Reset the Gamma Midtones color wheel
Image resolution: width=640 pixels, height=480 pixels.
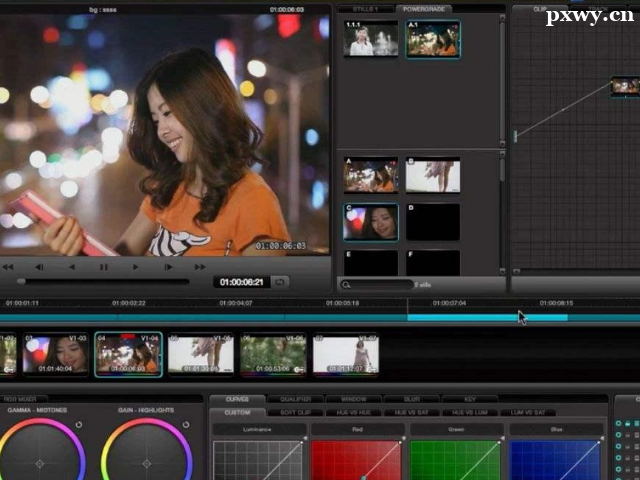79,425
